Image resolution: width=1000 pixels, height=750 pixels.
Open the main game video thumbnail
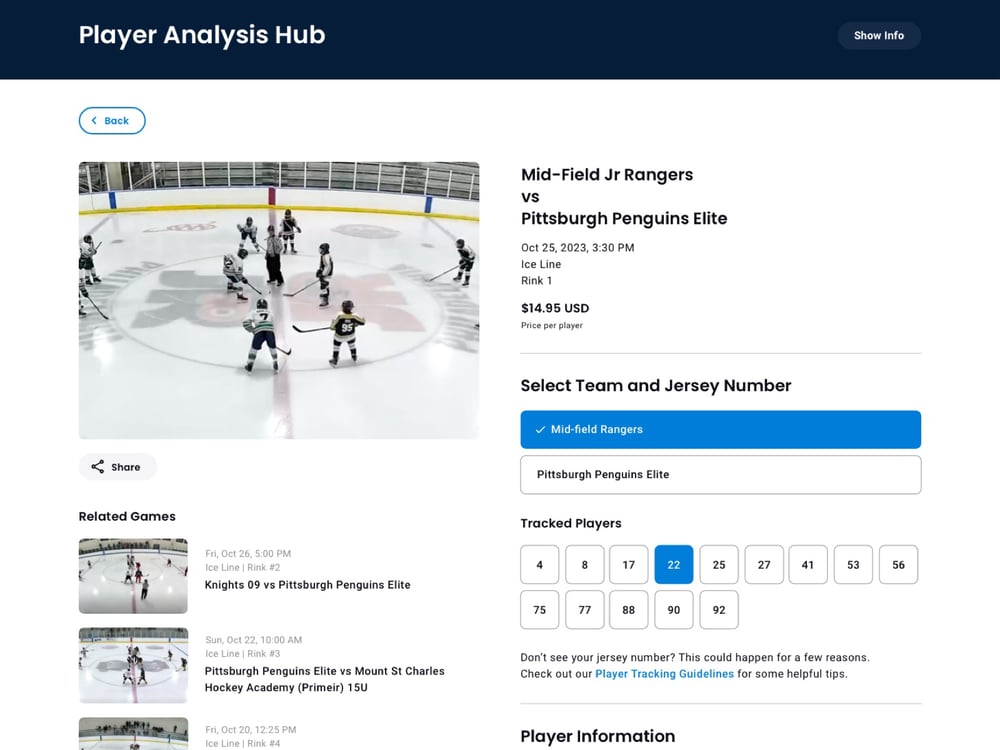point(279,300)
